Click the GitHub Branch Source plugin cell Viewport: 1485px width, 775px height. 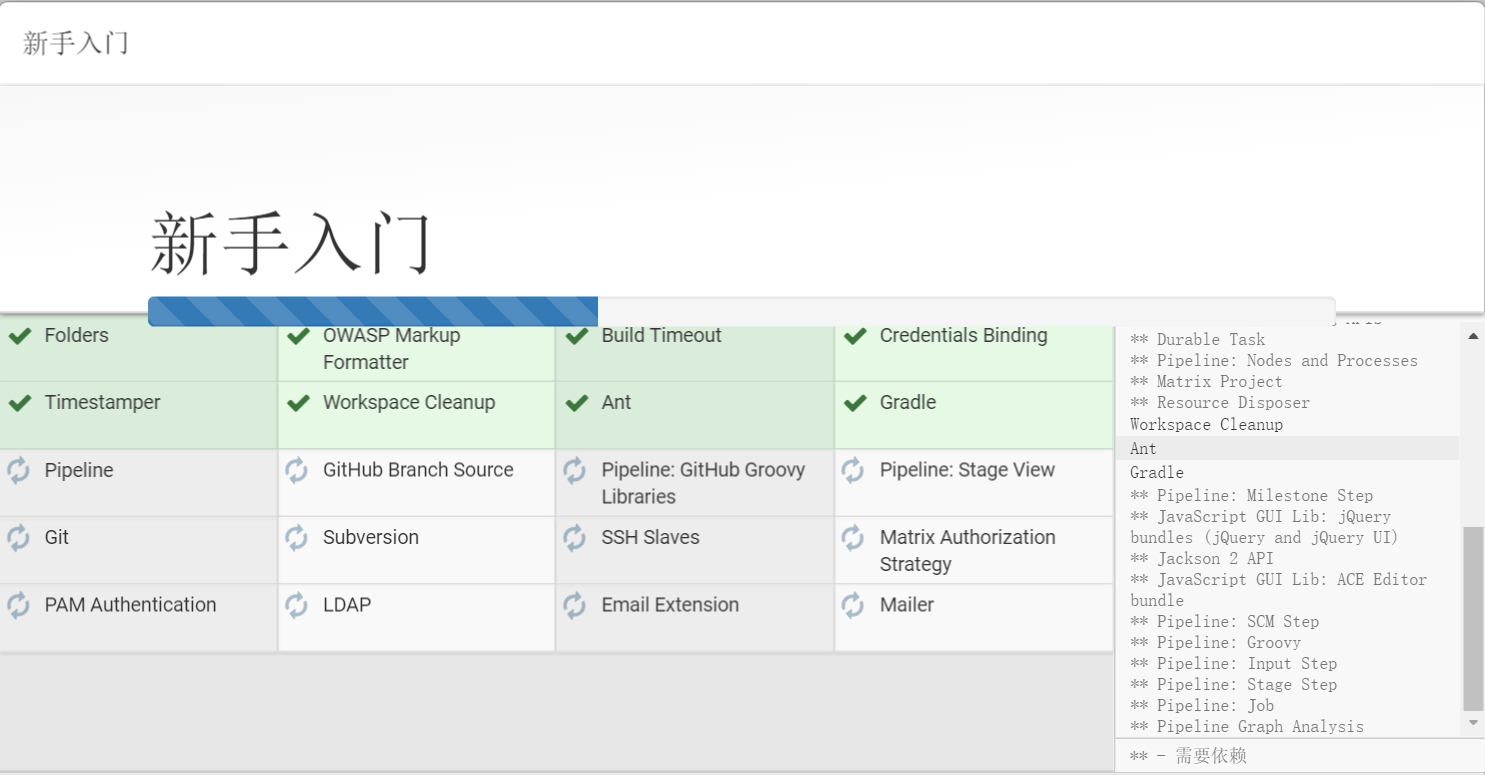click(417, 482)
